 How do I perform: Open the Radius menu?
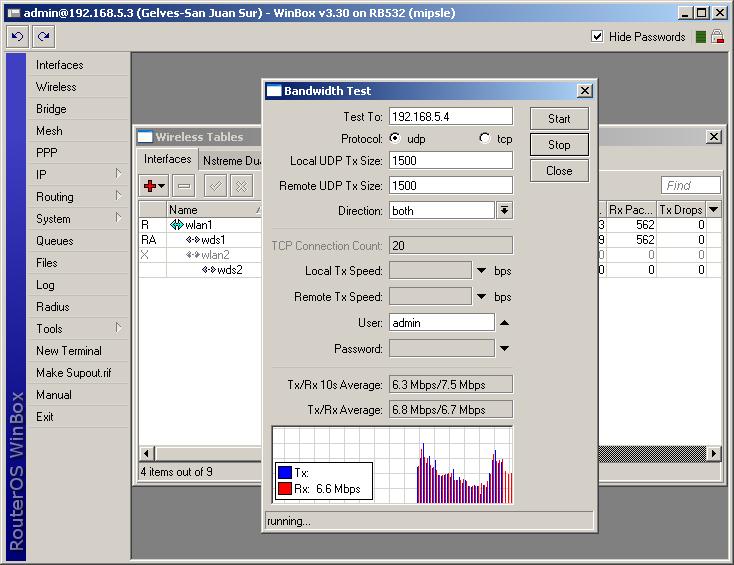77,307
